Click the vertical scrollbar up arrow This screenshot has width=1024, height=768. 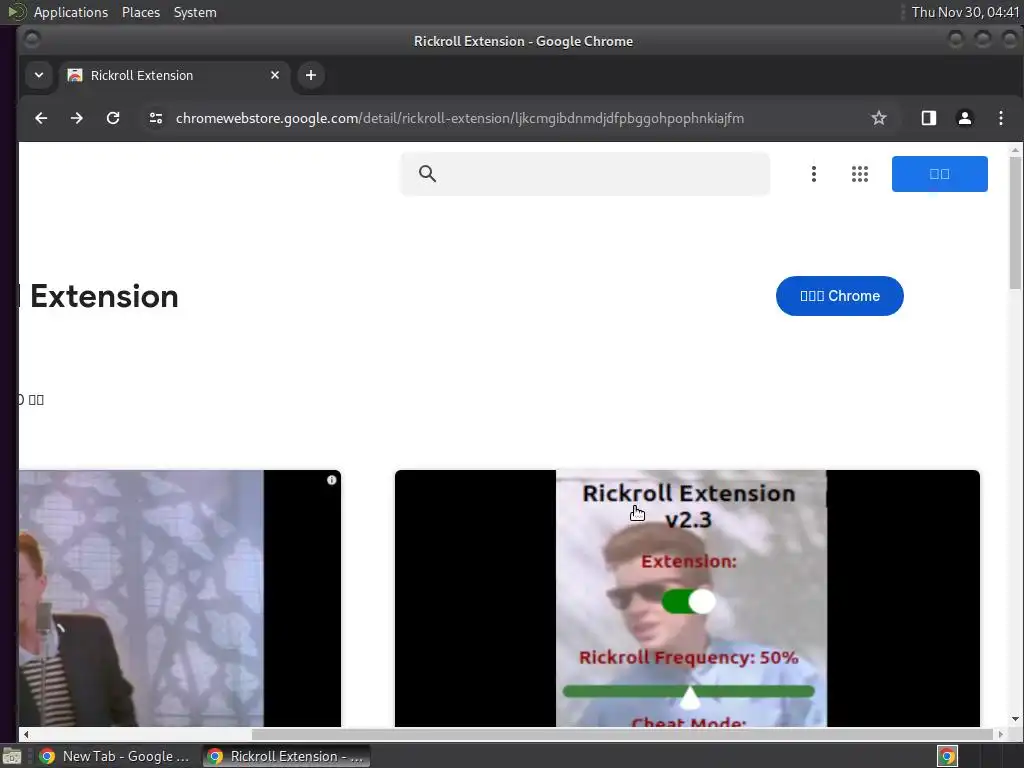[1015, 150]
